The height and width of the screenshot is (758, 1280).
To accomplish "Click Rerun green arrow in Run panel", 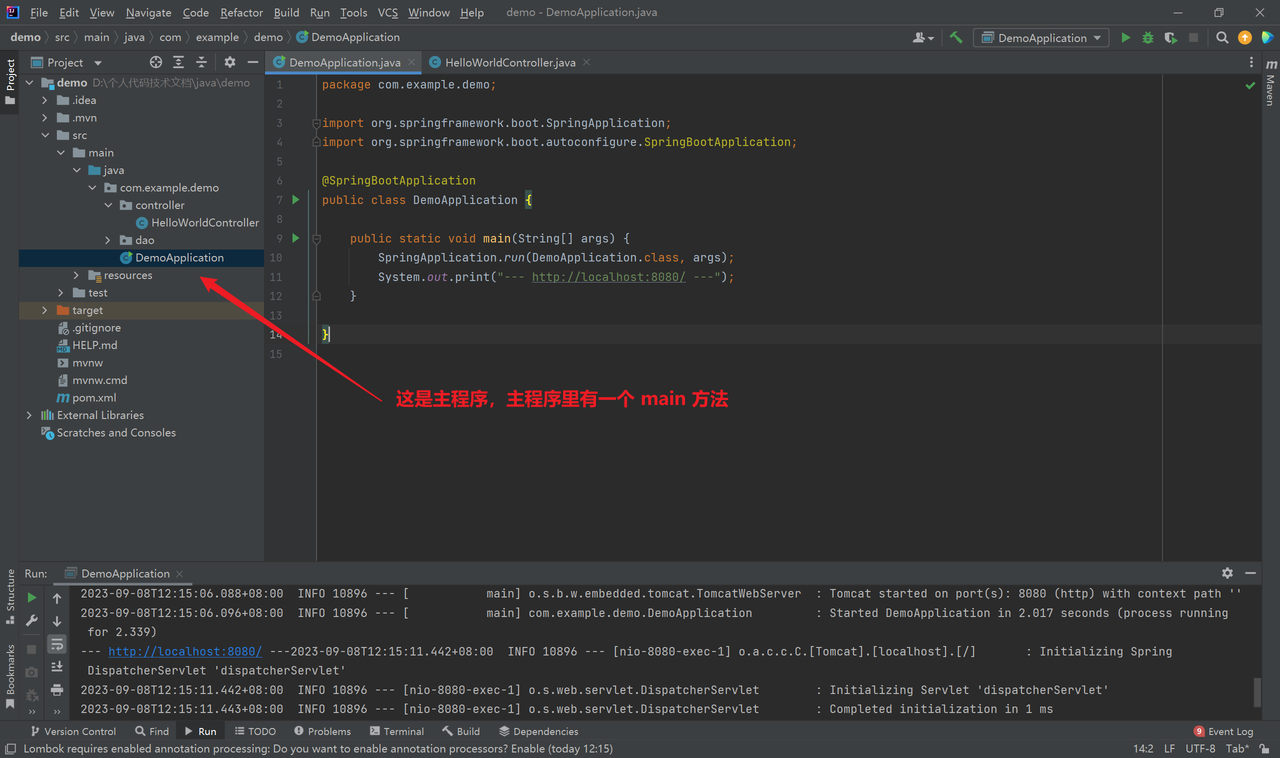I will [x=32, y=598].
